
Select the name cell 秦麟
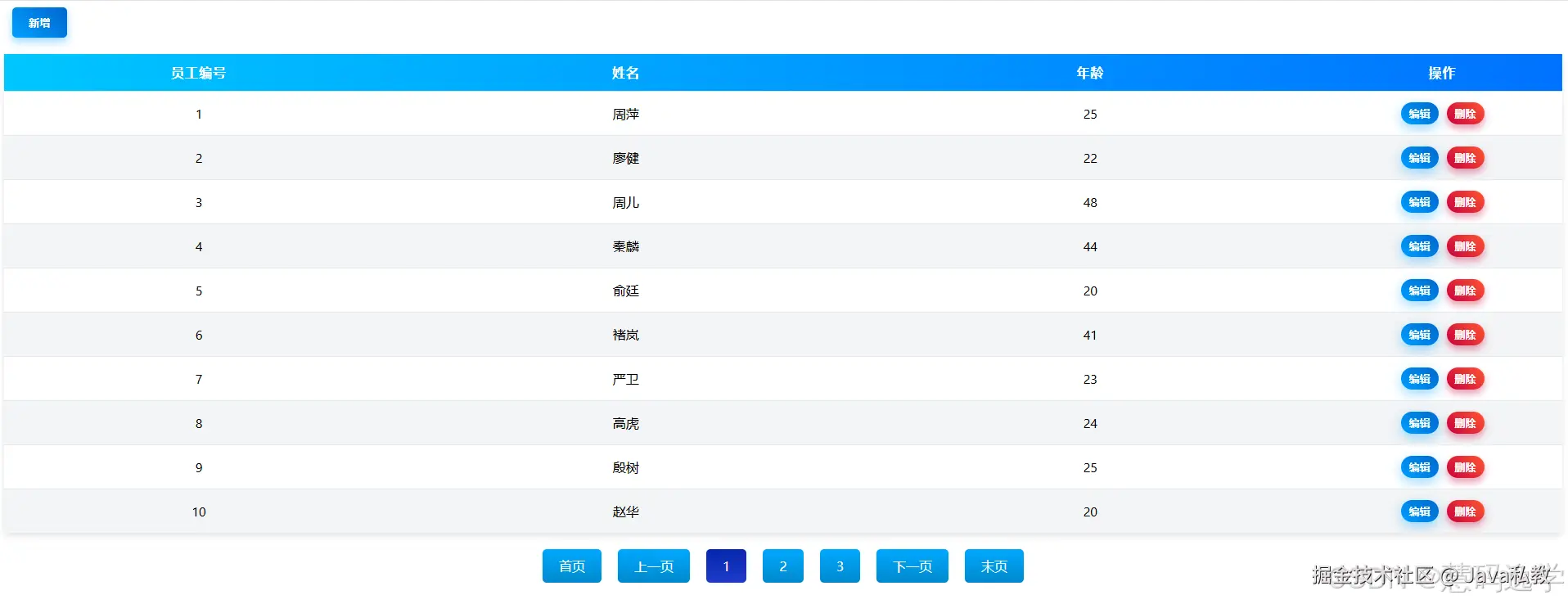pos(625,246)
